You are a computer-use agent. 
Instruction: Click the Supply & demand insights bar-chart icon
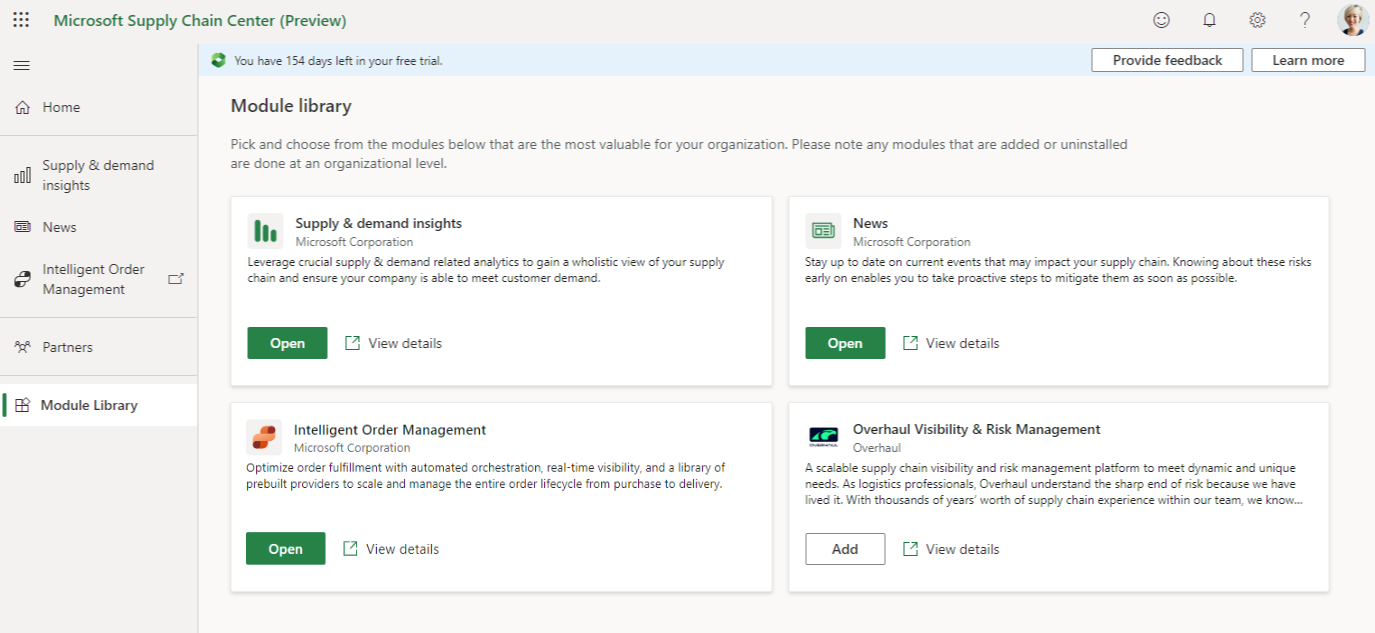[22, 176]
